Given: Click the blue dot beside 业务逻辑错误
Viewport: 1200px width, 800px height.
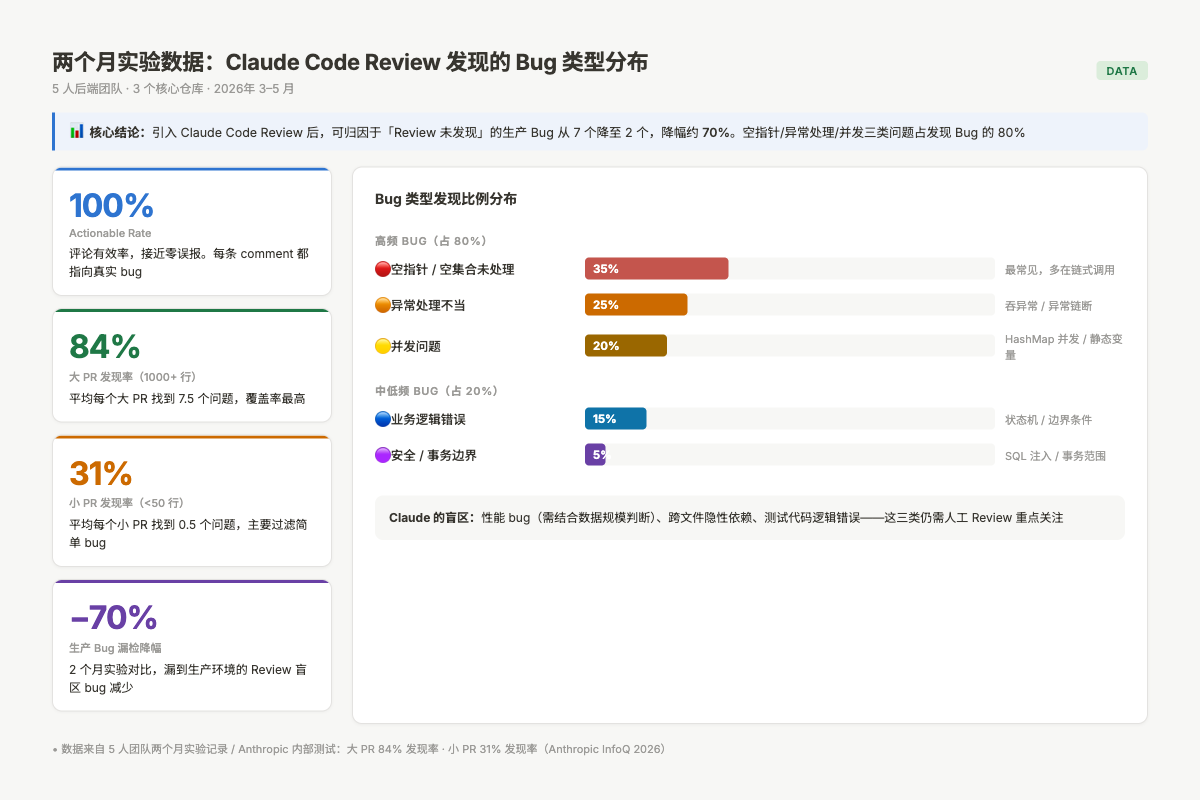Looking at the screenshot, I should 382,419.
